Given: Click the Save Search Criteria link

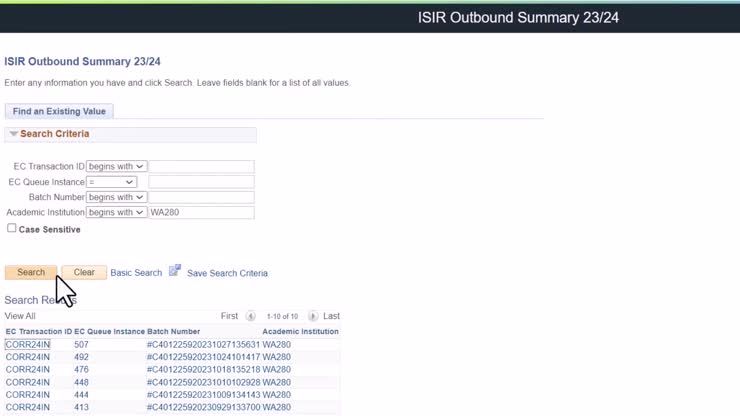Looking at the screenshot, I should (227, 273).
